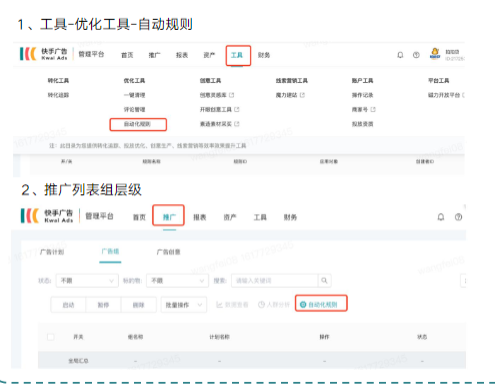Select 推广 in step 2 nav
Screen dimensions: 495x387
click(169, 217)
